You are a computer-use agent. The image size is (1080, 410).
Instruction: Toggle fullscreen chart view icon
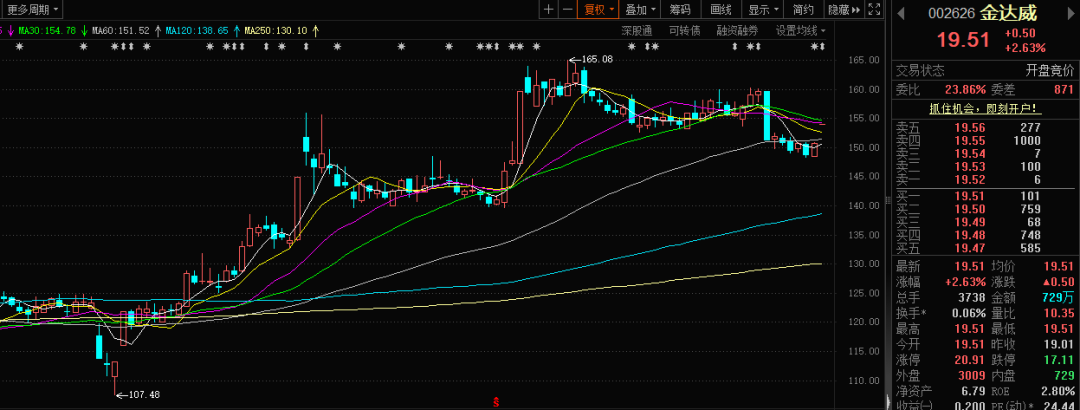(x=875, y=9)
